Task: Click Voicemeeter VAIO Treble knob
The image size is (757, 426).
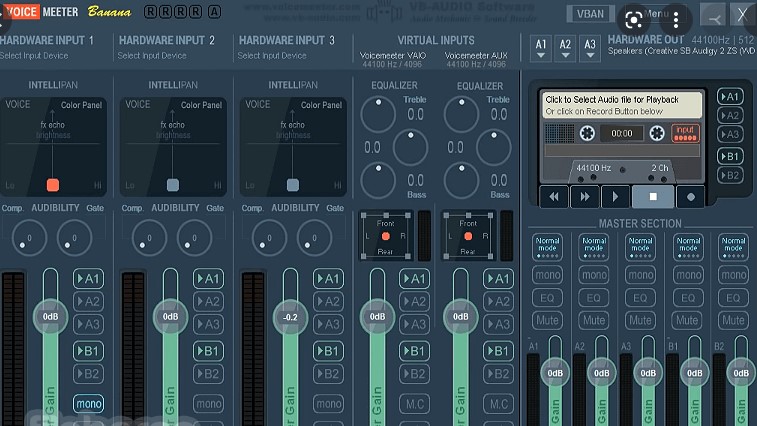Action: pyautogui.click(x=378, y=114)
